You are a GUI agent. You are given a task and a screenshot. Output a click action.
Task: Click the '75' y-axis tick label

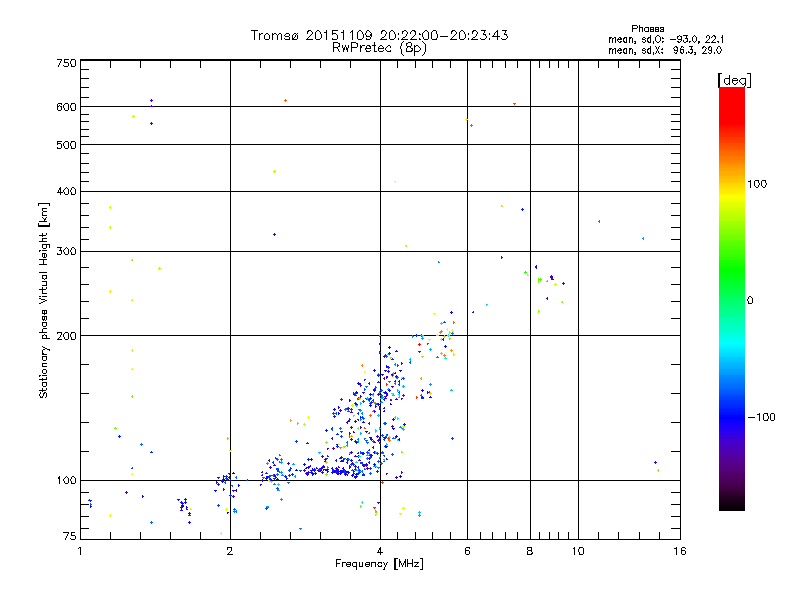click(70, 536)
